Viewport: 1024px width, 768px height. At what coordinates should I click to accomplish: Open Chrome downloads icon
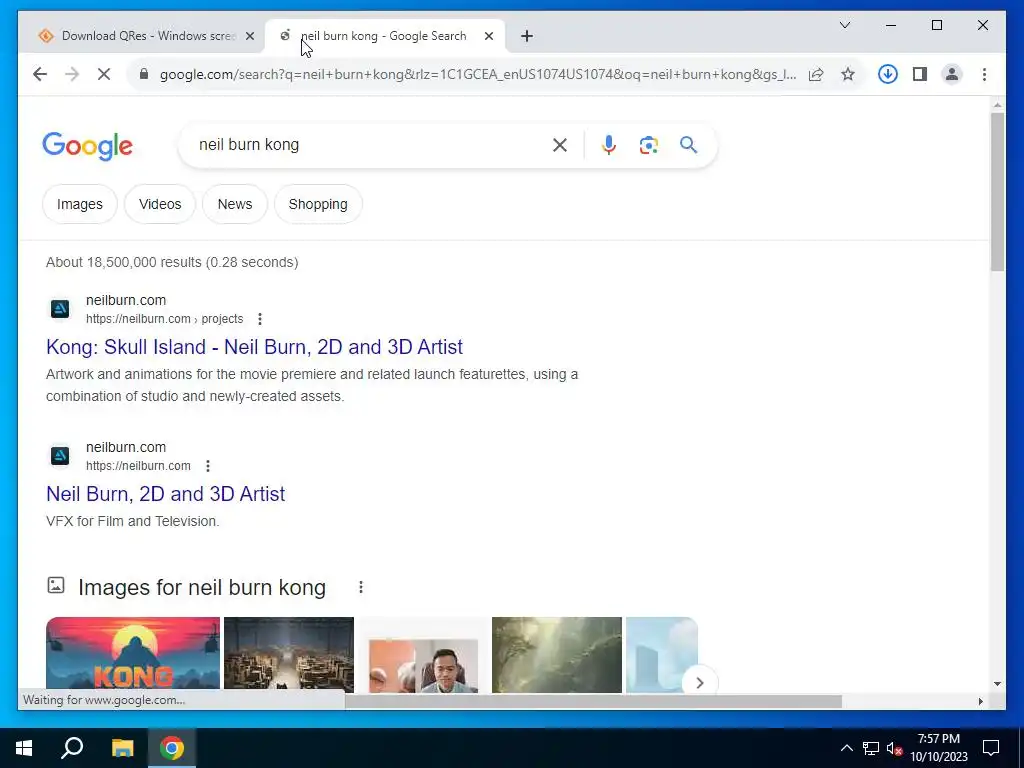(x=887, y=74)
